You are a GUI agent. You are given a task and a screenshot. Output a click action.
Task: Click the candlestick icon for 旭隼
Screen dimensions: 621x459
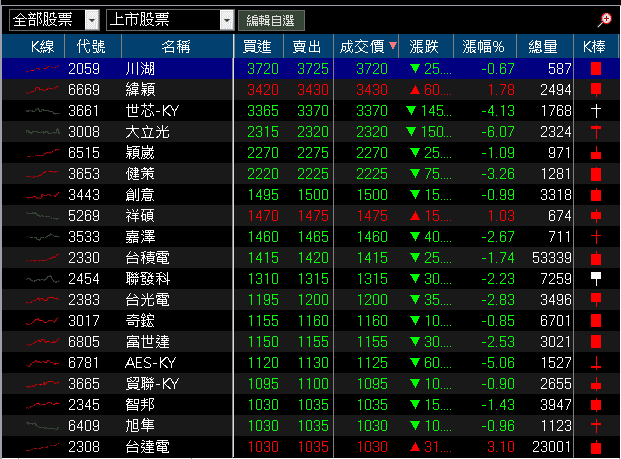596,426
